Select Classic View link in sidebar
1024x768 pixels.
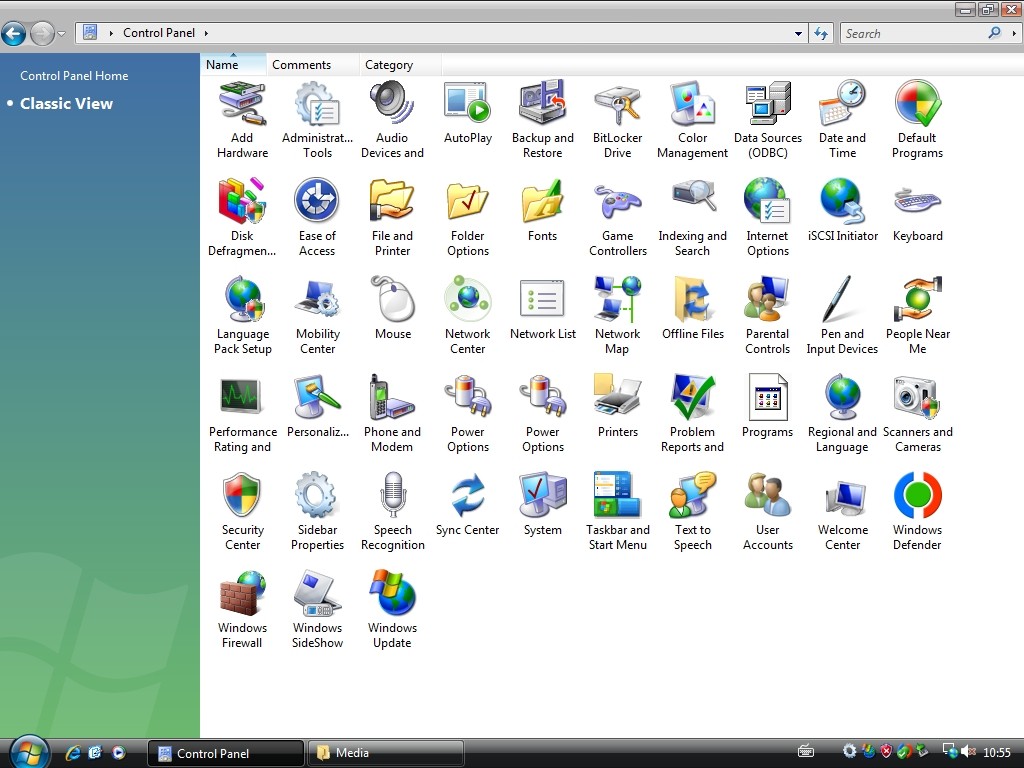coord(66,104)
